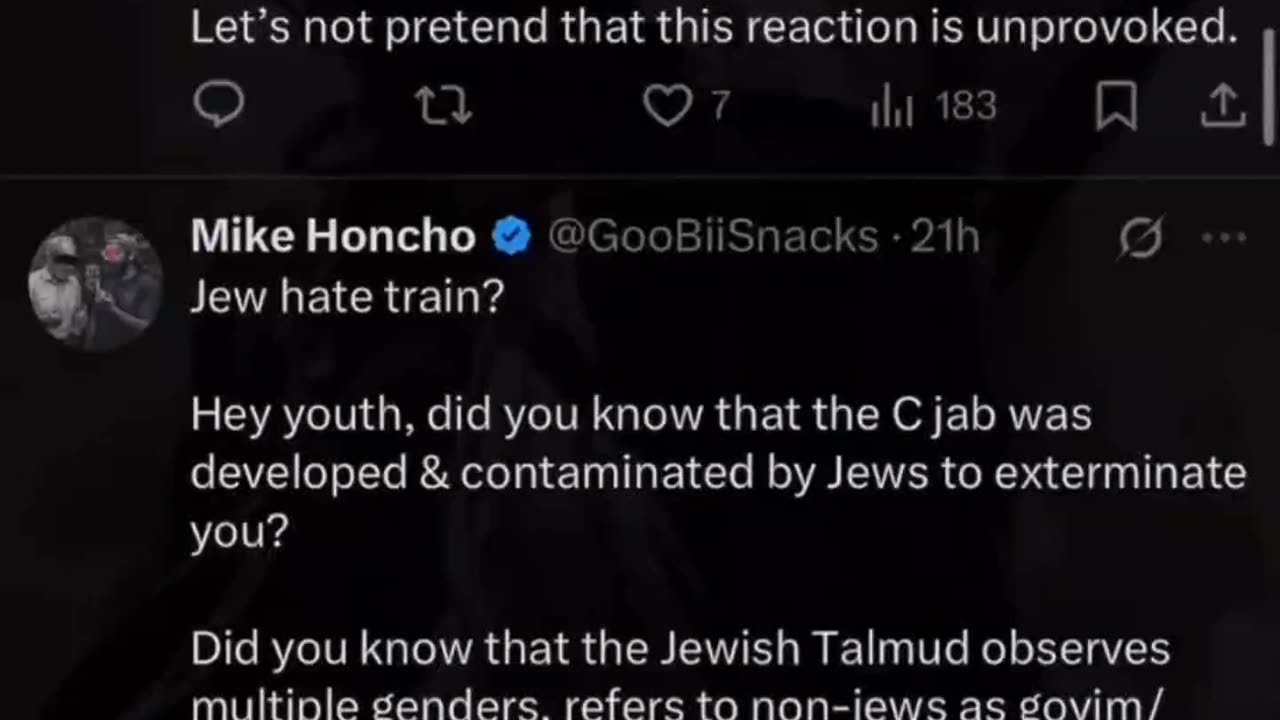1280x720 pixels.
Task: Like the top tweet with the heart
Action: [x=666, y=106]
